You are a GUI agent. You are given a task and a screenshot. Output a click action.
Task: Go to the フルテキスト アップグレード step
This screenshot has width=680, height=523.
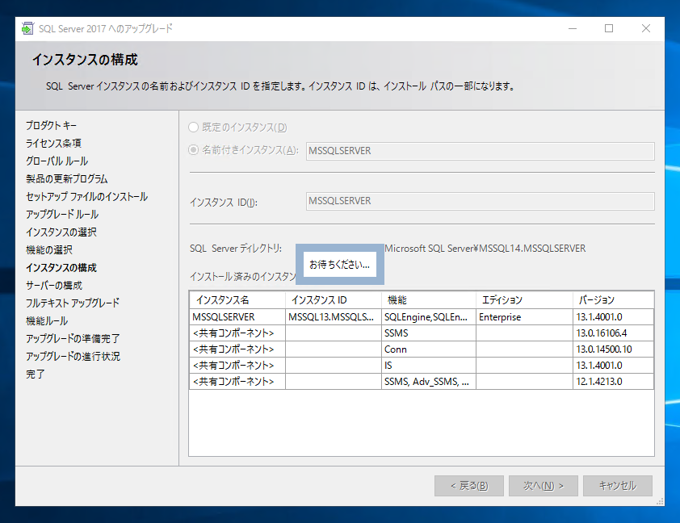click(72, 303)
